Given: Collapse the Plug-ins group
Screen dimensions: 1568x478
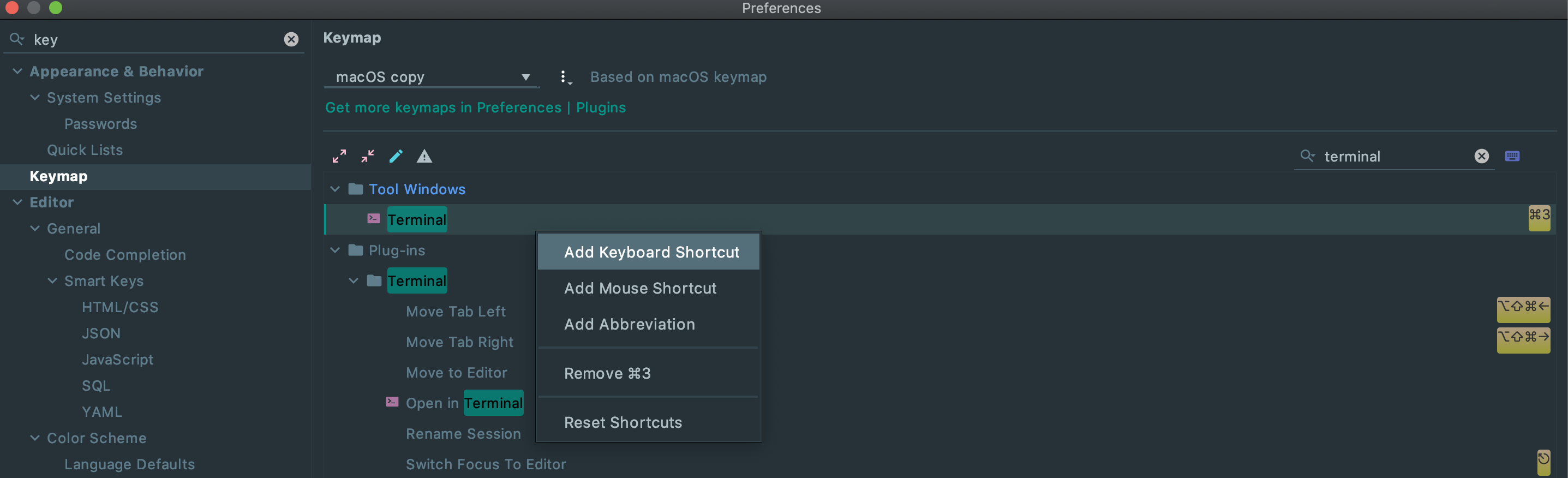Looking at the screenshot, I should pos(335,250).
